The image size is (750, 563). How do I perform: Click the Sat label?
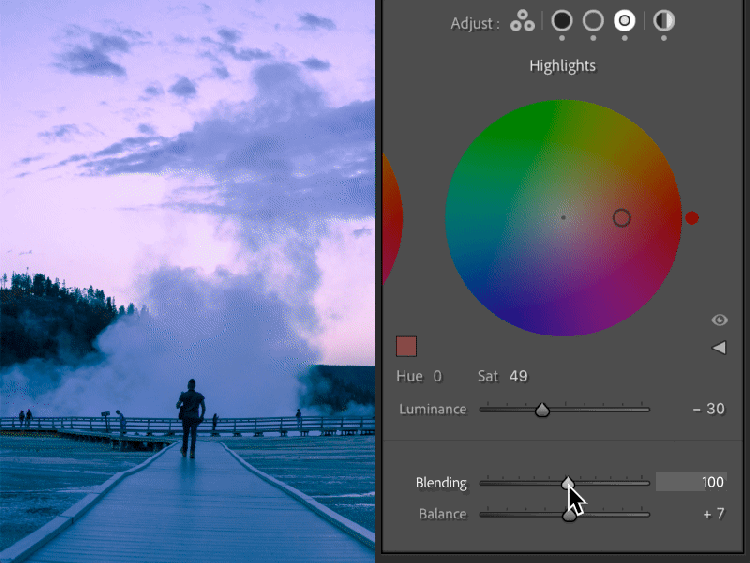coord(488,376)
